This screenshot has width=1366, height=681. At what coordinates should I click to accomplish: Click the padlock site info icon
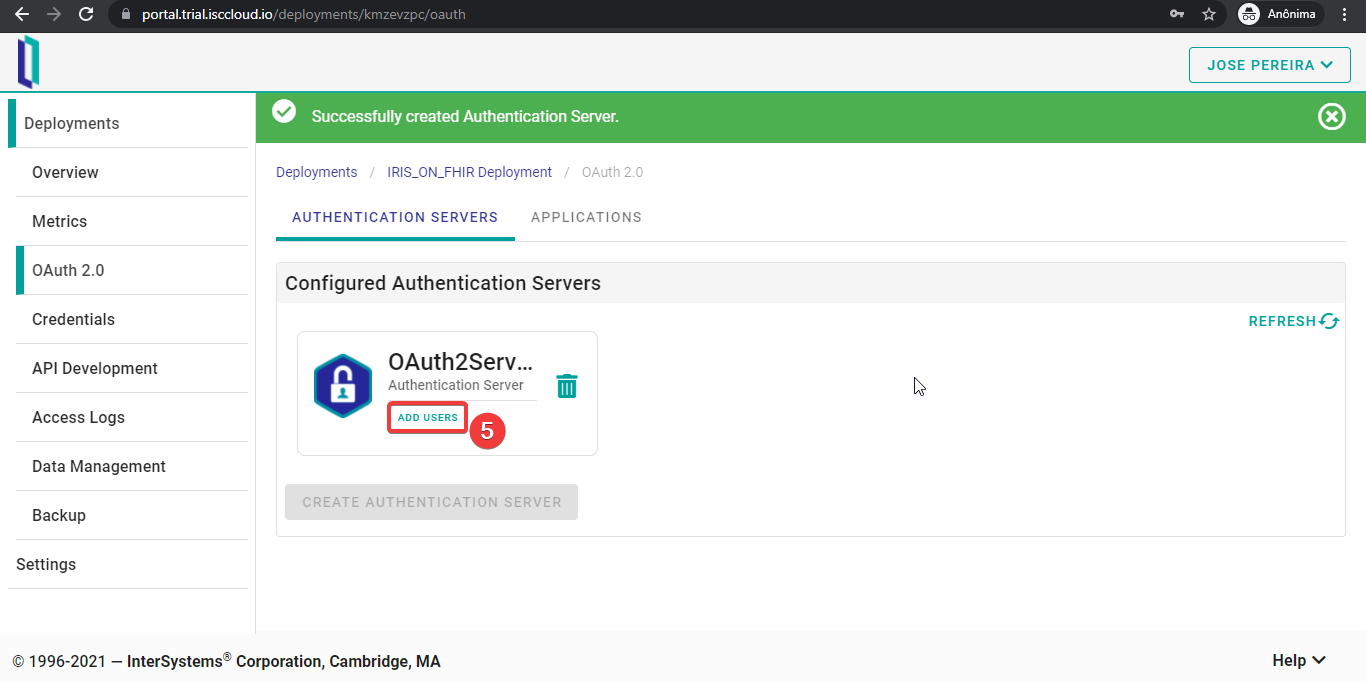125,15
